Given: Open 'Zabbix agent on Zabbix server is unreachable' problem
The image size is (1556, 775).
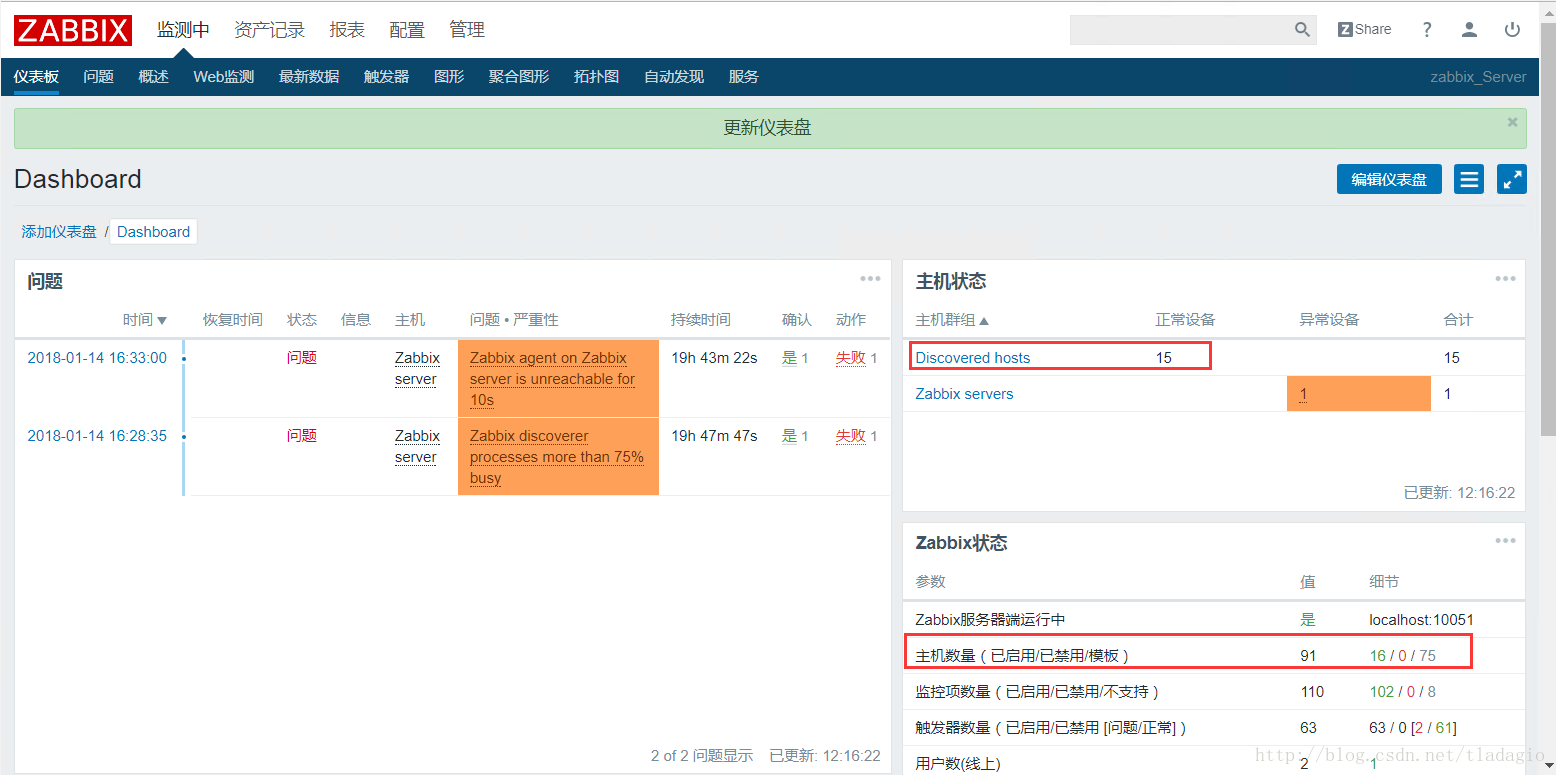Looking at the screenshot, I should click(x=553, y=379).
